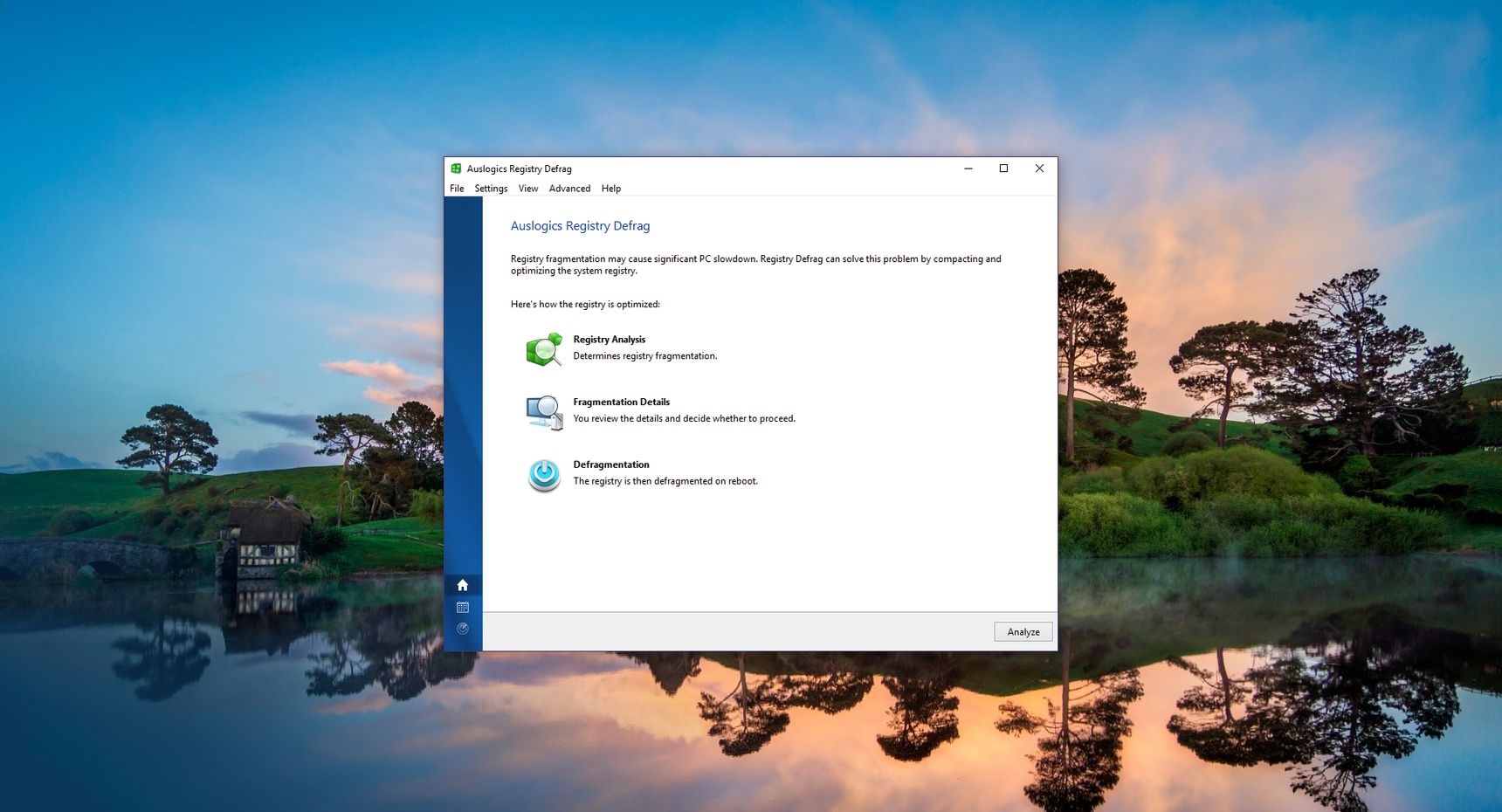Viewport: 1502px width, 812px height.
Task: Minimize the Auslogics Registry Defrag window
Action: click(x=968, y=169)
